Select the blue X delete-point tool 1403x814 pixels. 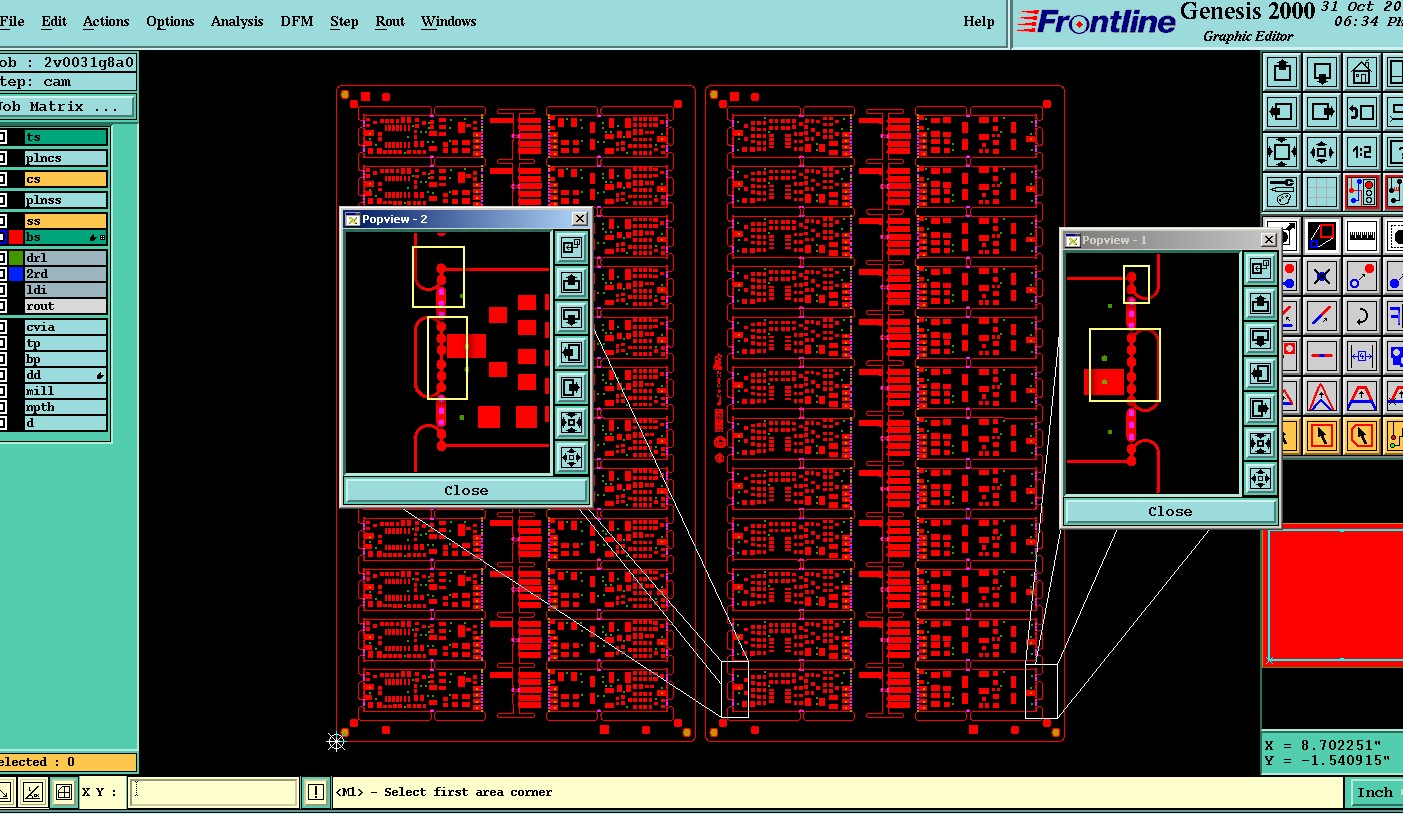point(1322,276)
